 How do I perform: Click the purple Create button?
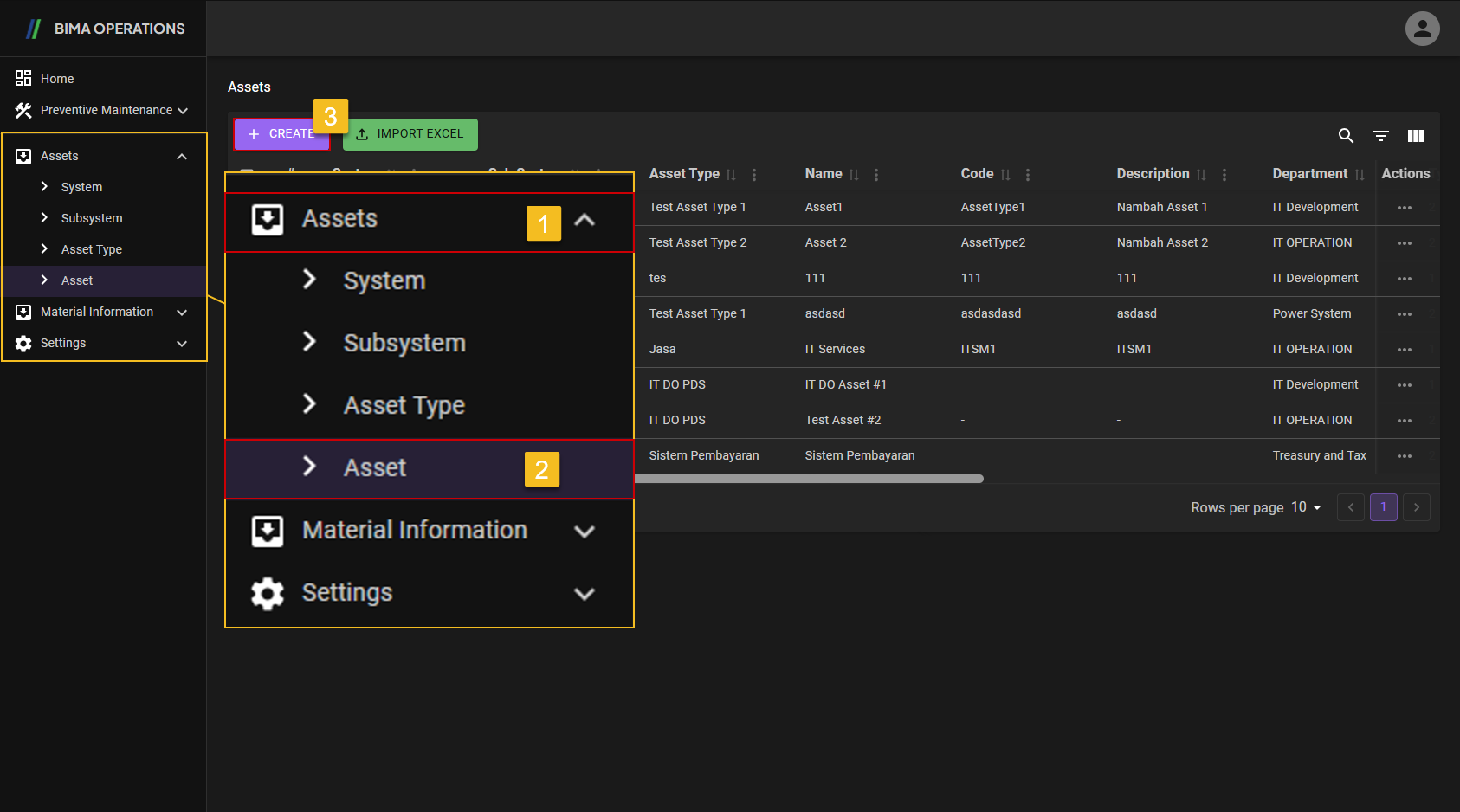280,134
